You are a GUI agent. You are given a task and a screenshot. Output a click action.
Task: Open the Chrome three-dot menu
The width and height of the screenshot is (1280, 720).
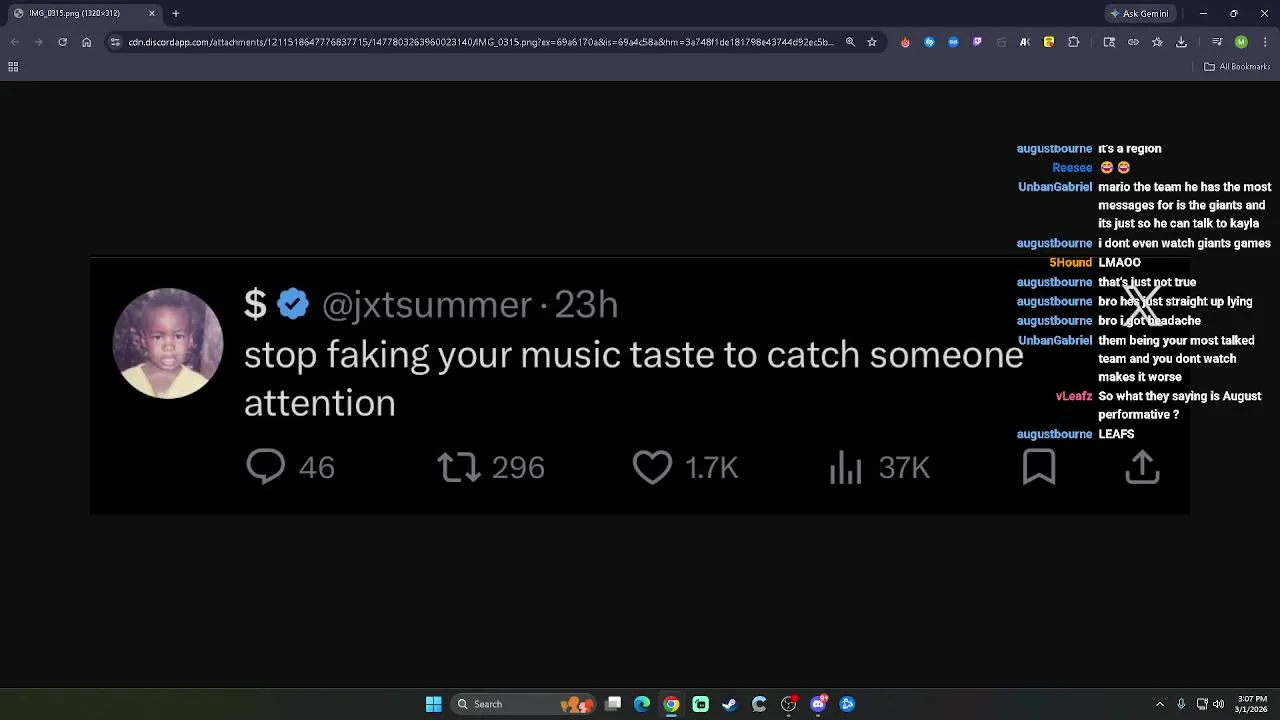[1265, 42]
